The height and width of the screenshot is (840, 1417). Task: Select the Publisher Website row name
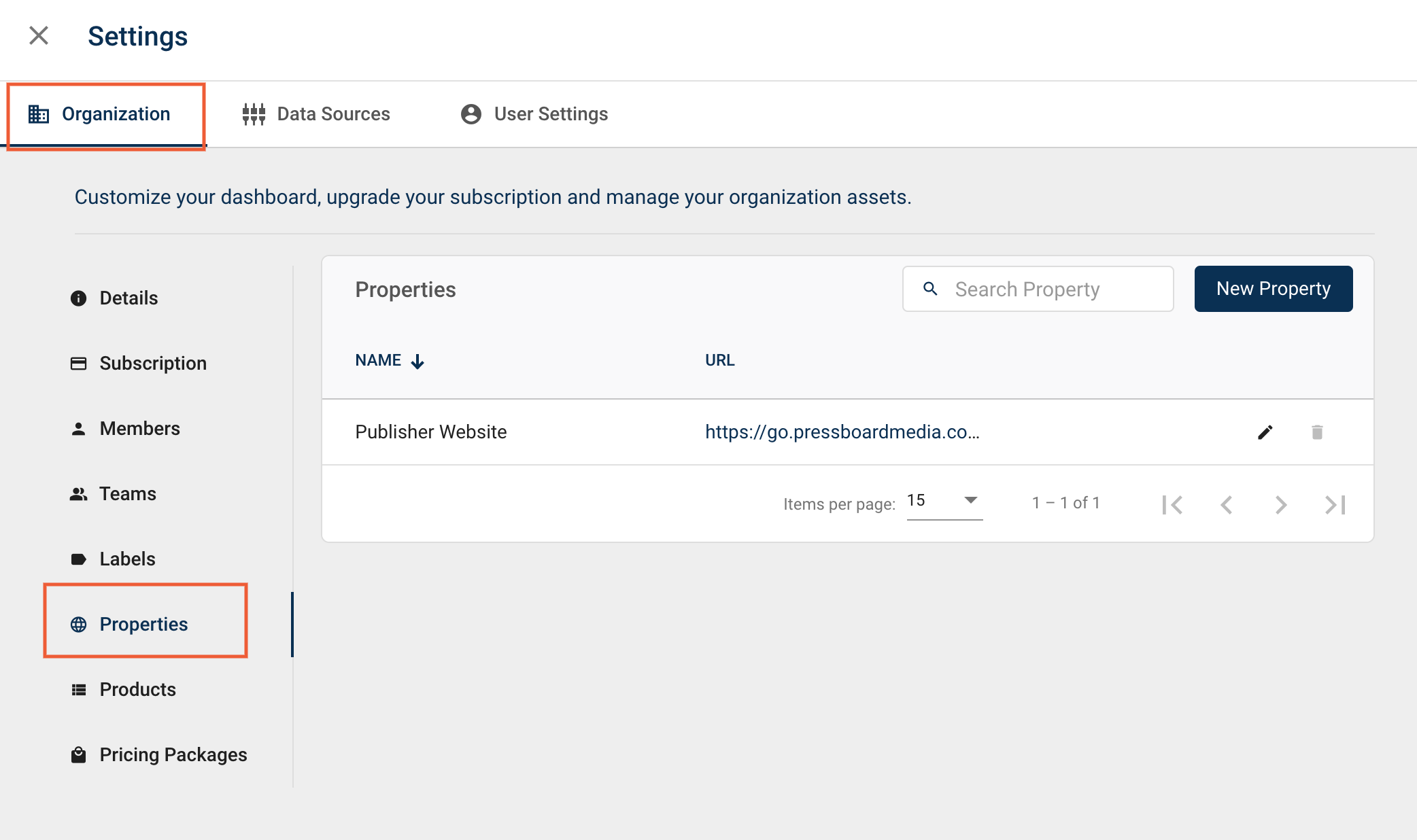point(430,432)
